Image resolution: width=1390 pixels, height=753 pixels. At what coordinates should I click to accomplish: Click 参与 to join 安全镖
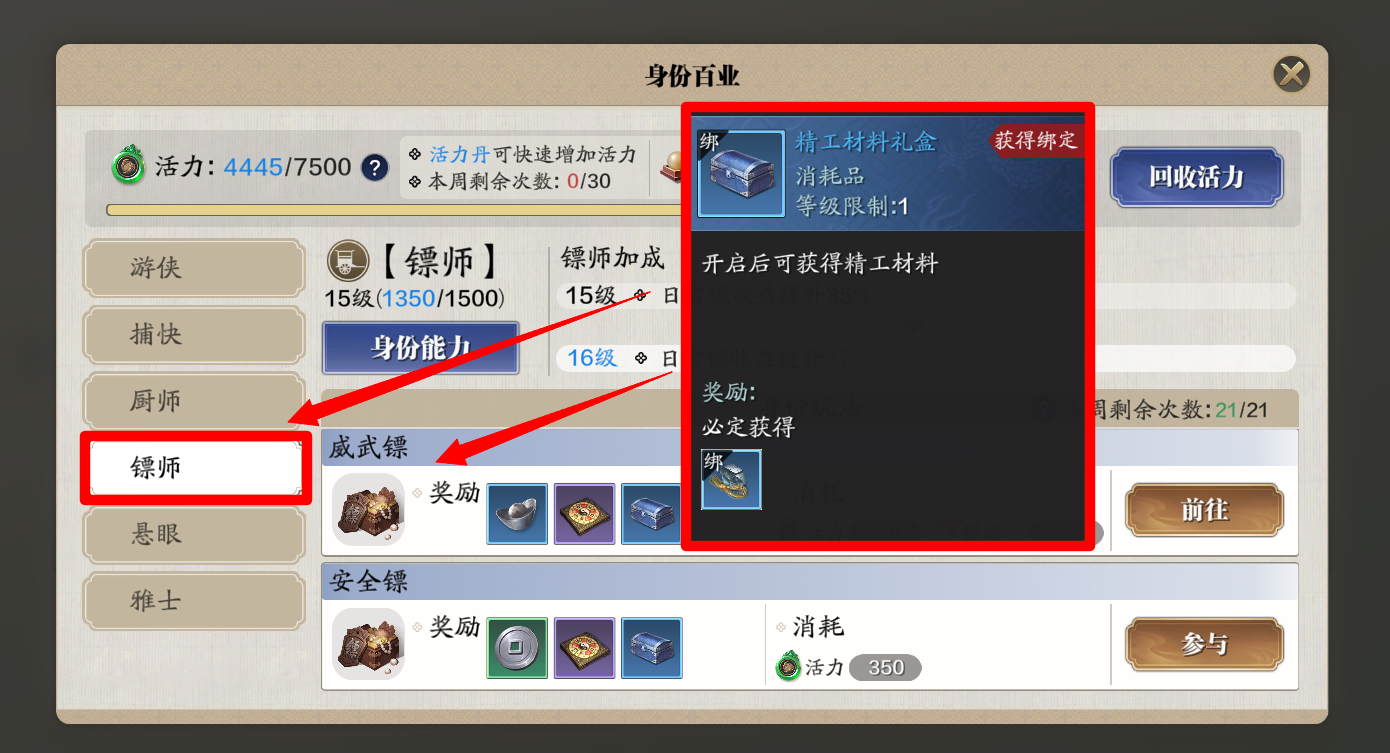(x=1204, y=645)
